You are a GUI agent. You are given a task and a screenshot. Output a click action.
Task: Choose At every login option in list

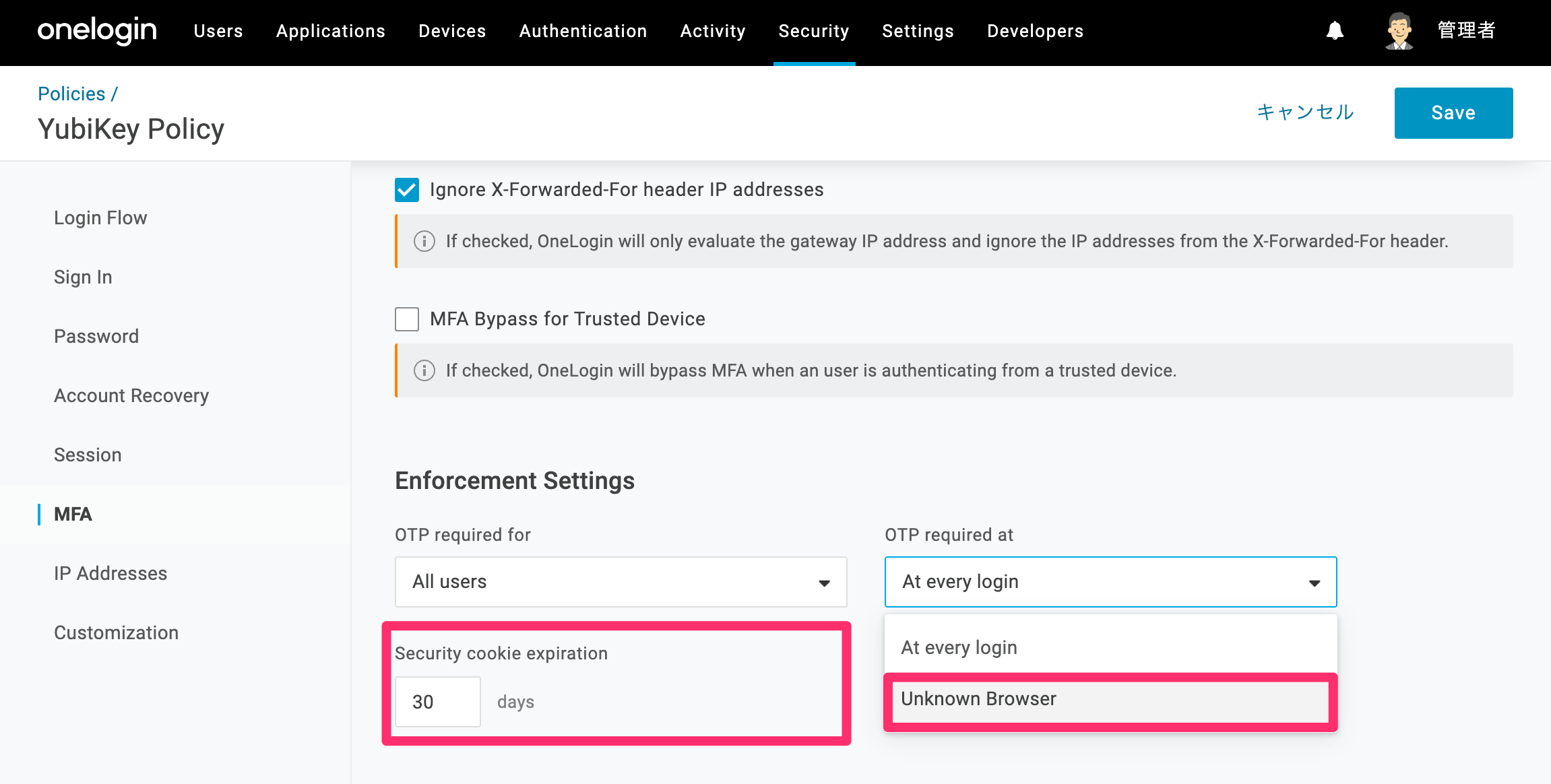coord(1110,647)
